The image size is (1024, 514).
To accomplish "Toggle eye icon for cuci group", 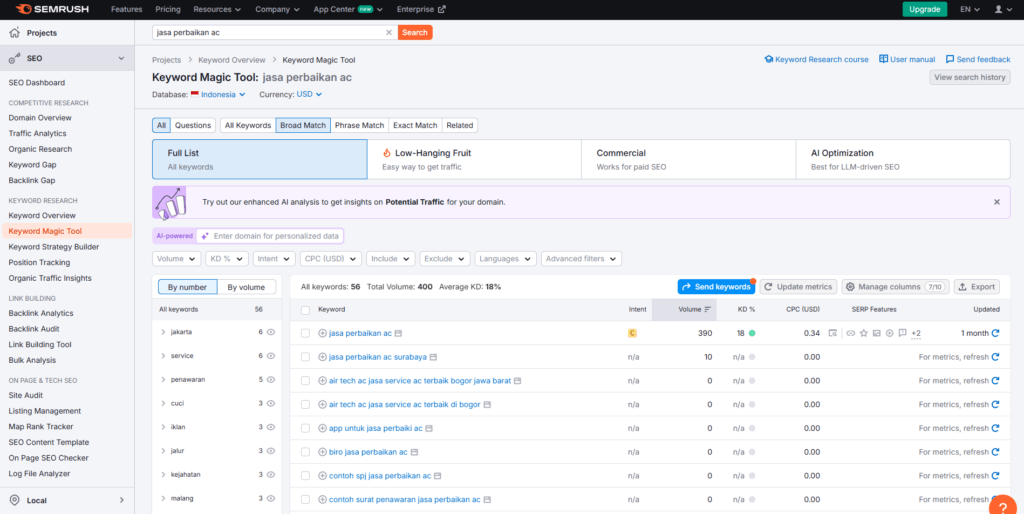I will click(x=271, y=404).
